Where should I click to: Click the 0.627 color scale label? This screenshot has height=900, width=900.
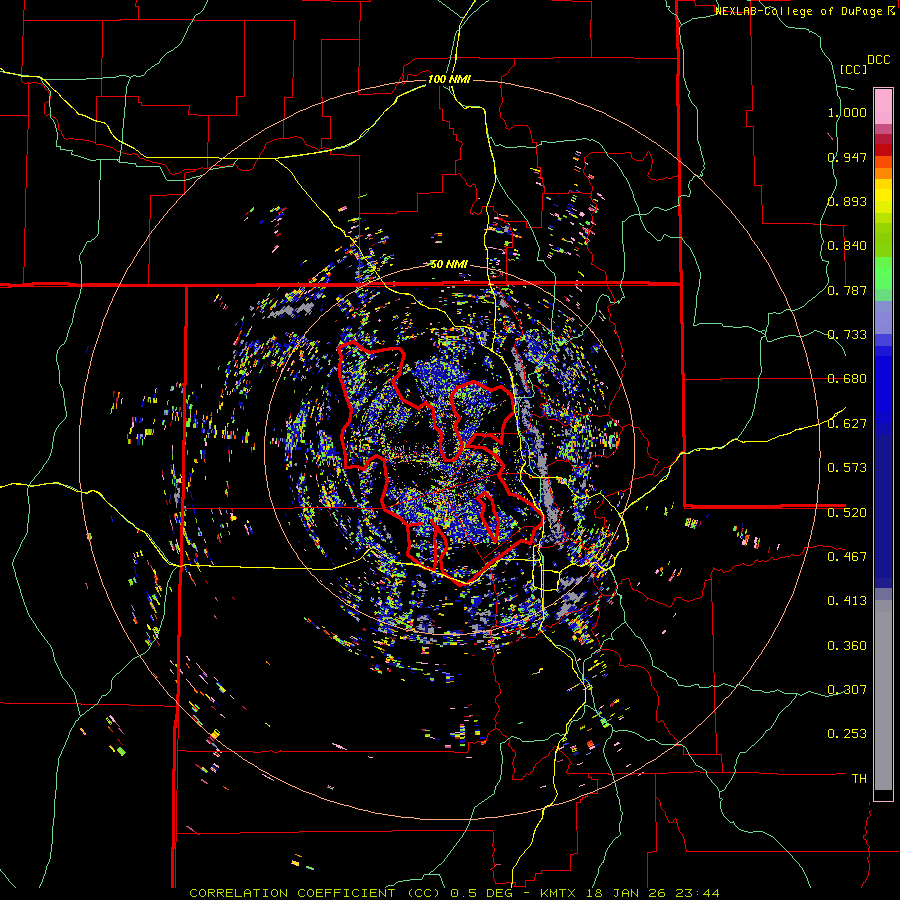[847, 424]
